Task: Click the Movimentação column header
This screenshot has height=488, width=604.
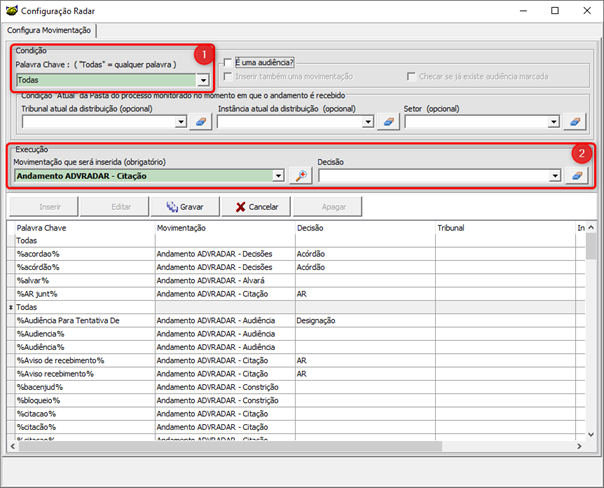Action: point(225,228)
